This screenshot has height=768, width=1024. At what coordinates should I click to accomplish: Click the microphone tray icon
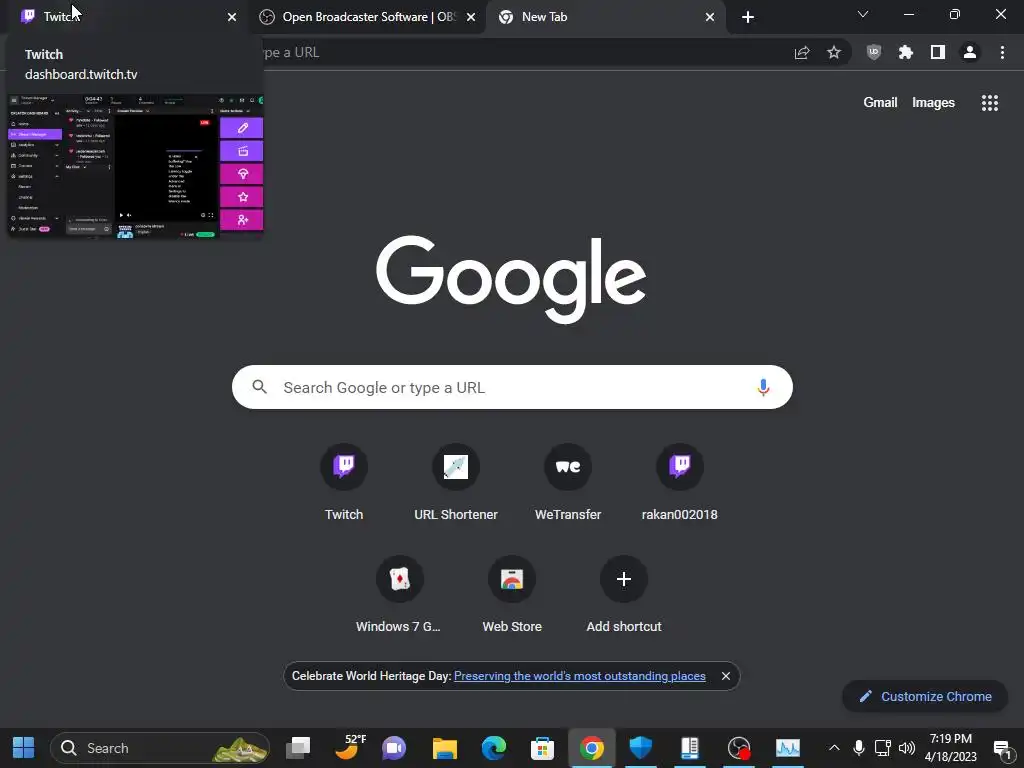pos(859,748)
